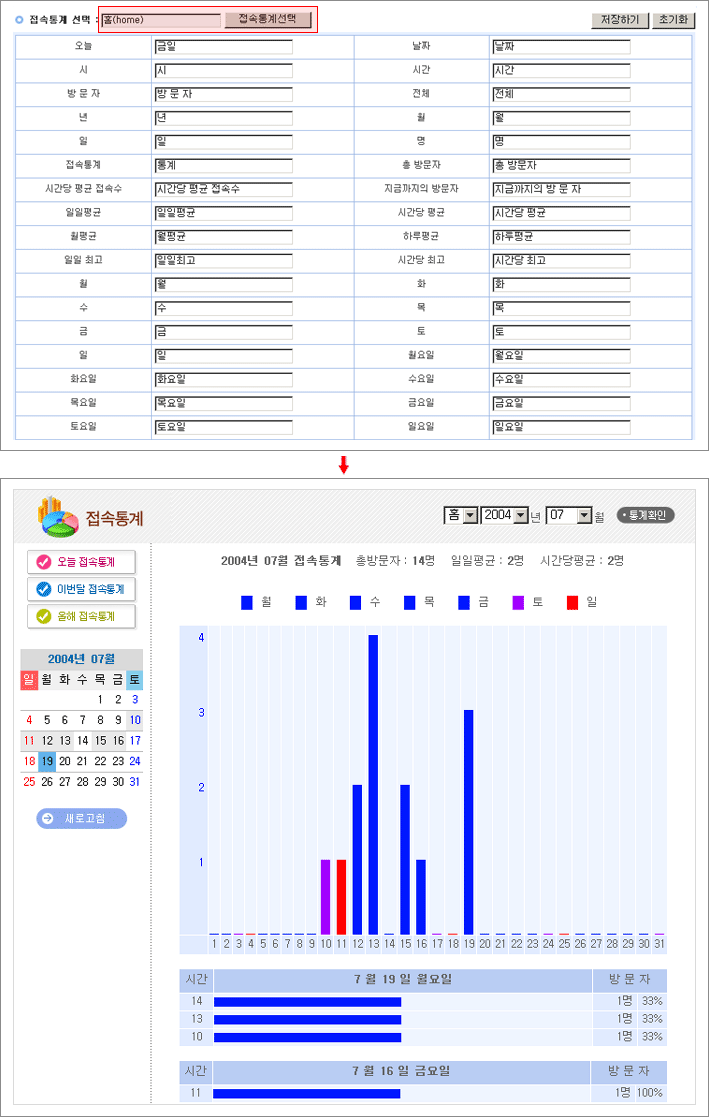709x1117 pixels.
Task: Open the 2004 year dropdown
Action: point(520,515)
